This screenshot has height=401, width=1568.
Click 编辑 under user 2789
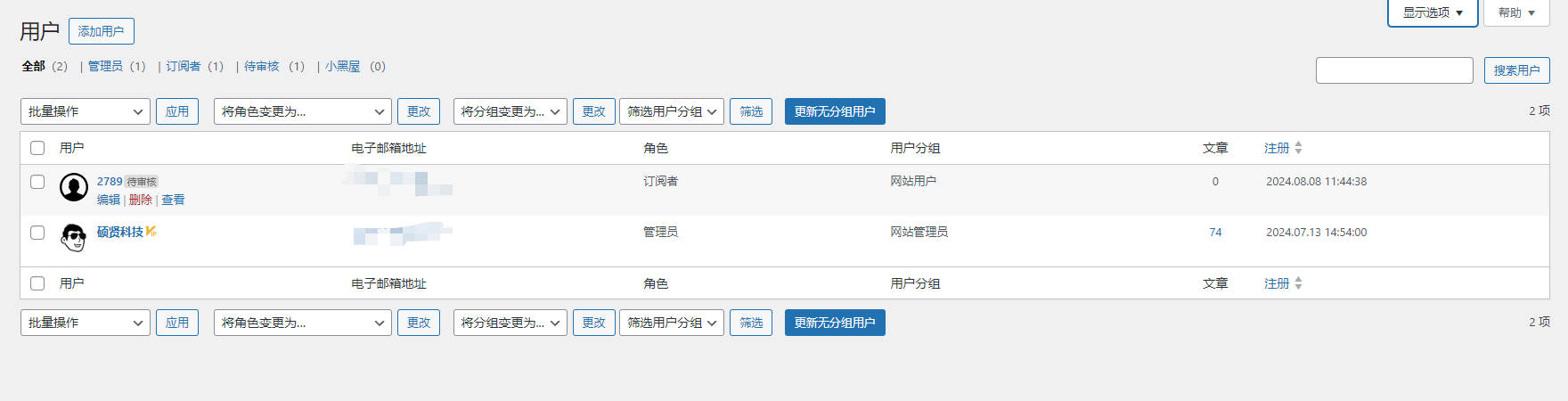[109, 200]
